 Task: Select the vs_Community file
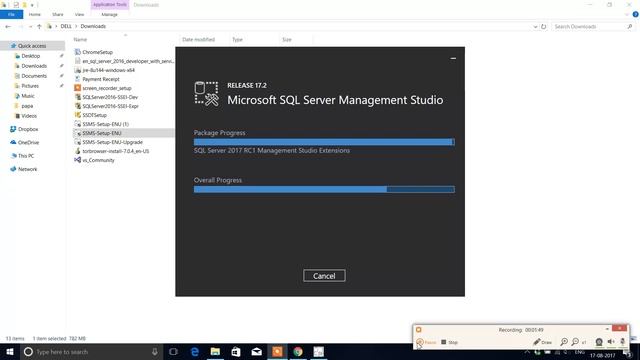click(x=98, y=160)
